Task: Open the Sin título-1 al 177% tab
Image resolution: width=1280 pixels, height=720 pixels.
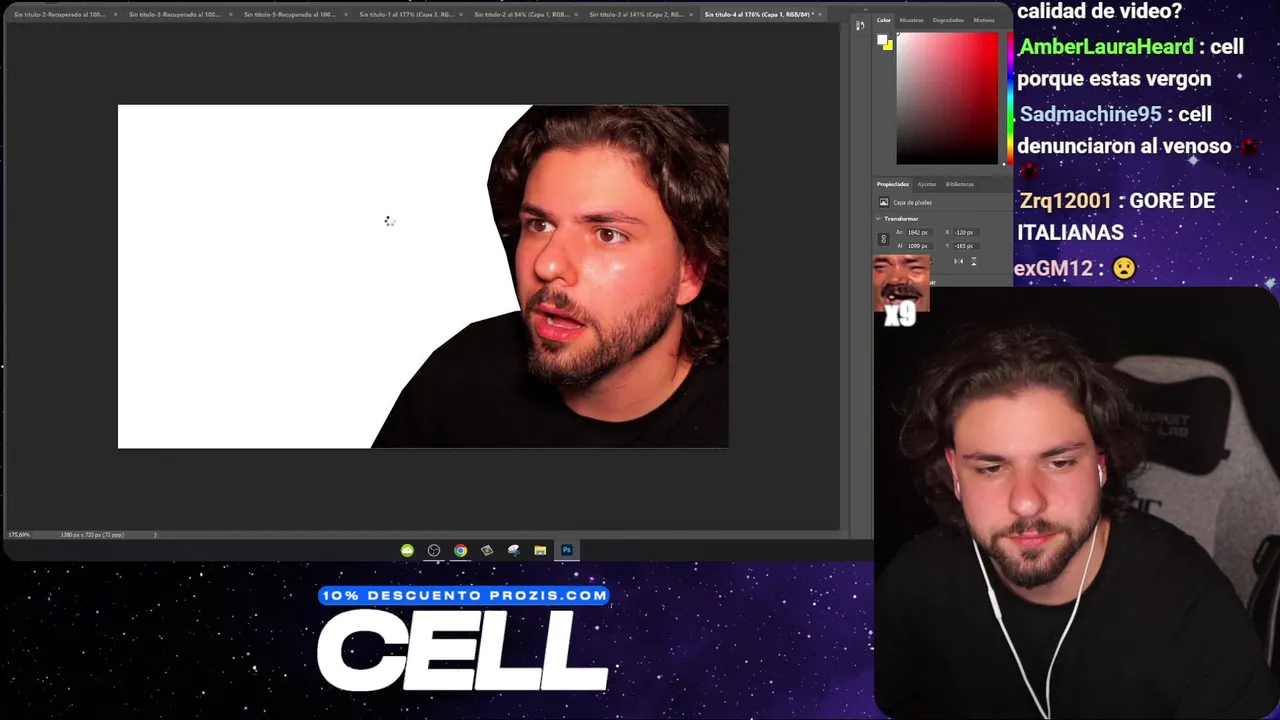Action: point(406,15)
